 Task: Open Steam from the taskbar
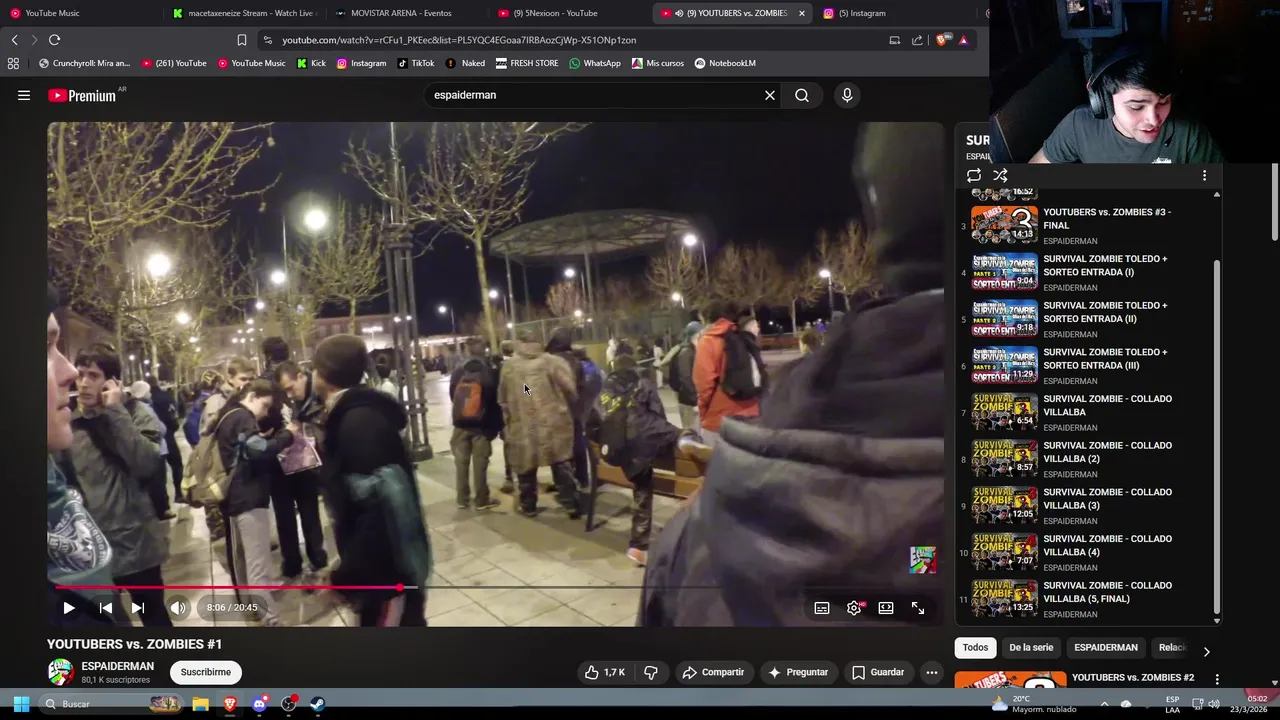318,704
